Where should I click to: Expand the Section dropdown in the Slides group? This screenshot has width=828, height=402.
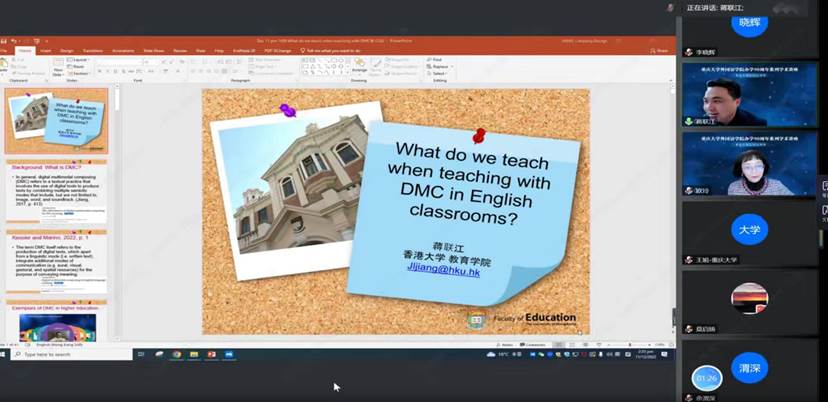click(78, 73)
